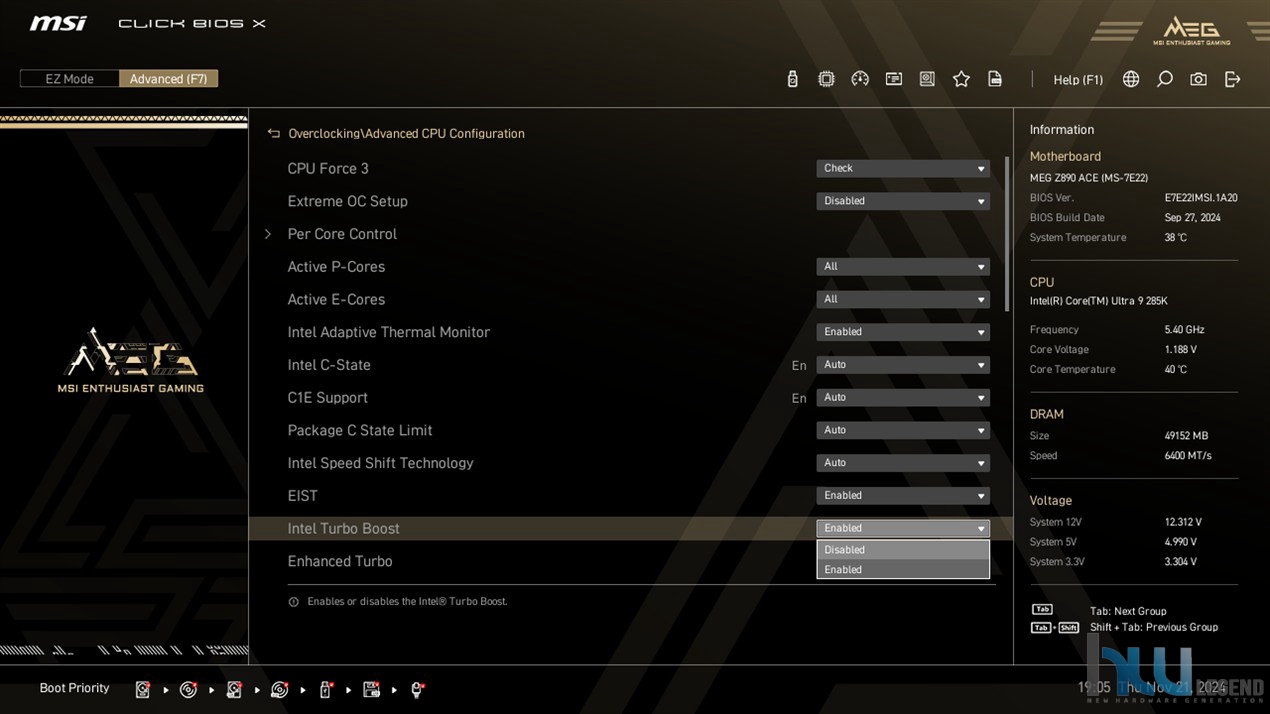The height and width of the screenshot is (714, 1270).
Task: Exit BIOS using the exit door icon
Action: click(x=1232, y=79)
